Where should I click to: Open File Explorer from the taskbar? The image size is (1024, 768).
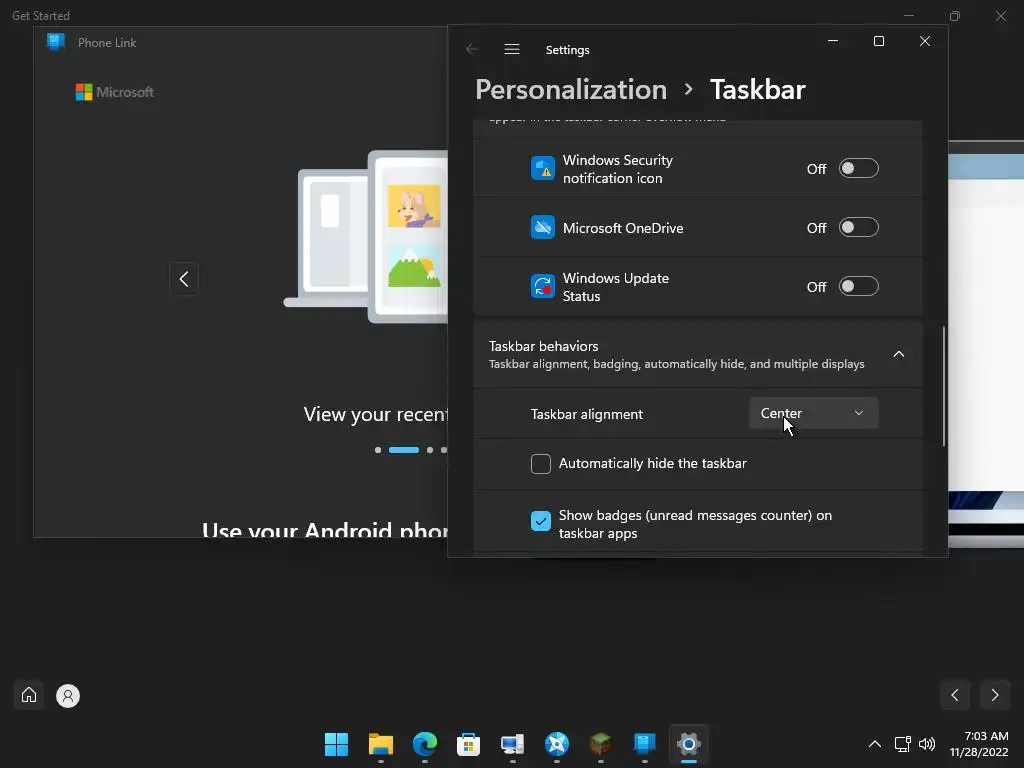click(x=381, y=744)
